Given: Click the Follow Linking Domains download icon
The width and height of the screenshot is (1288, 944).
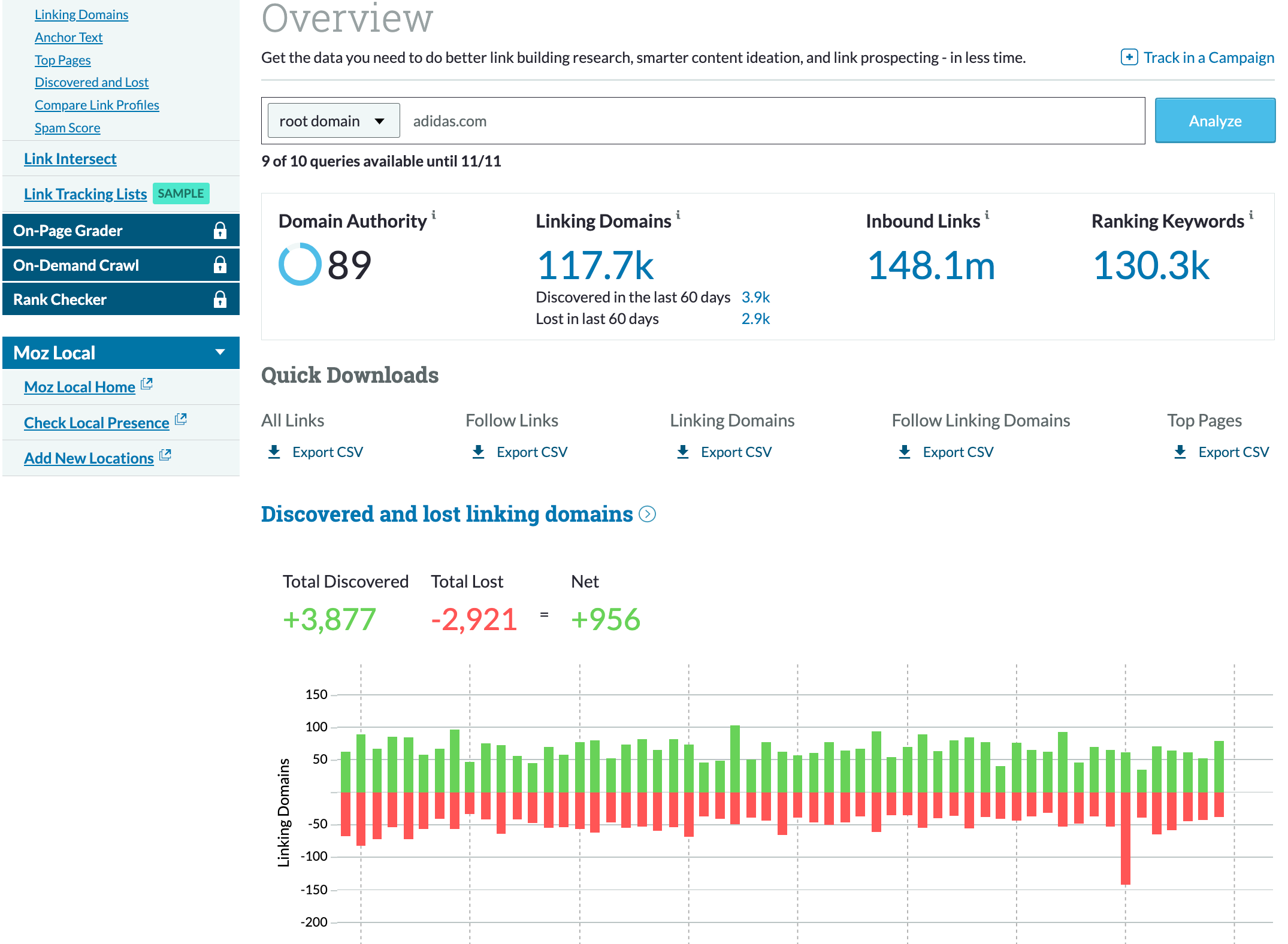Looking at the screenshot, I should click(905, 452).
